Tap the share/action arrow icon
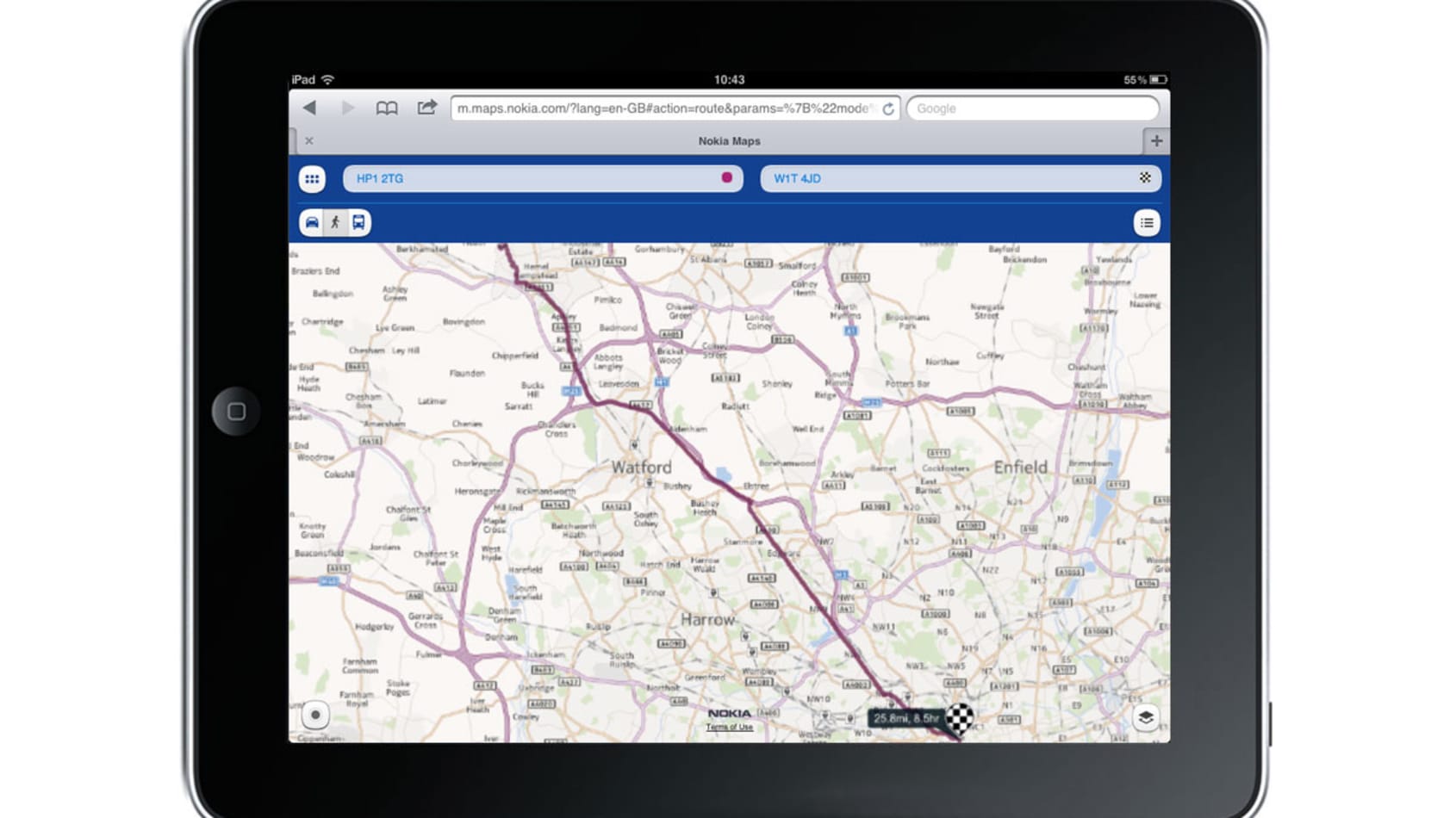 point(426,108)
